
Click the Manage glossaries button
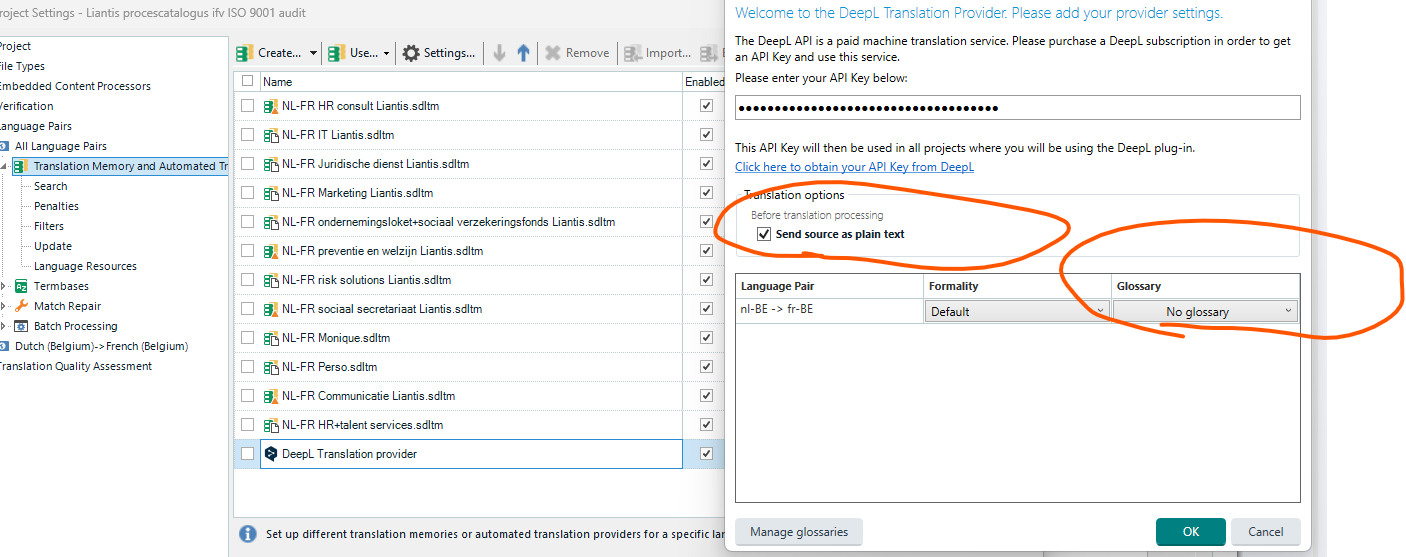tap(799, 532)
